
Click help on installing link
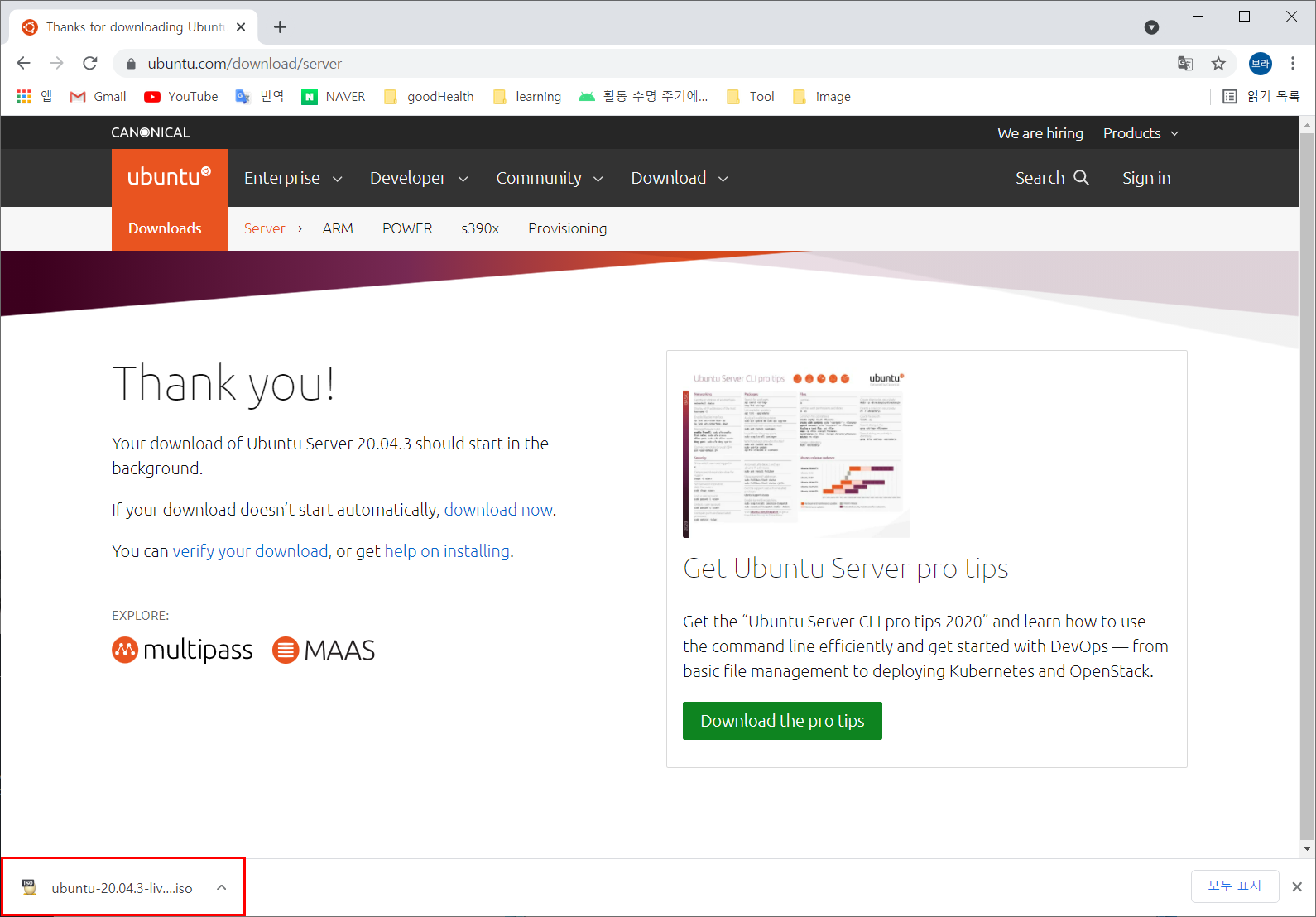pos(447,551)
